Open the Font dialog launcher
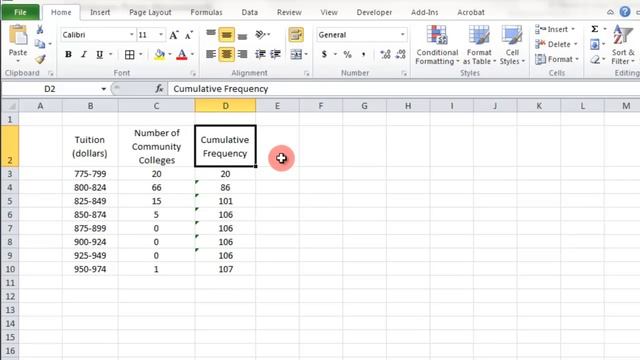 [193, 73]
